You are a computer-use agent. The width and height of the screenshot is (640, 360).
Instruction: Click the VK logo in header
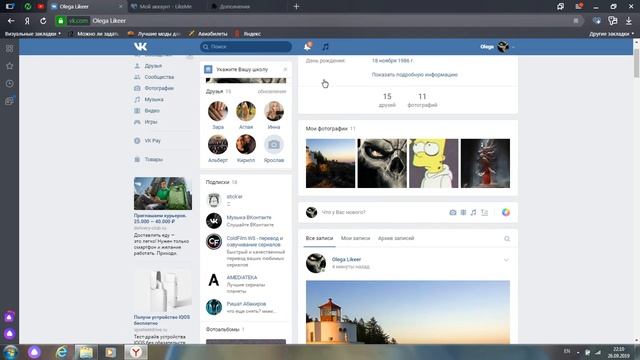coord(140,47)
